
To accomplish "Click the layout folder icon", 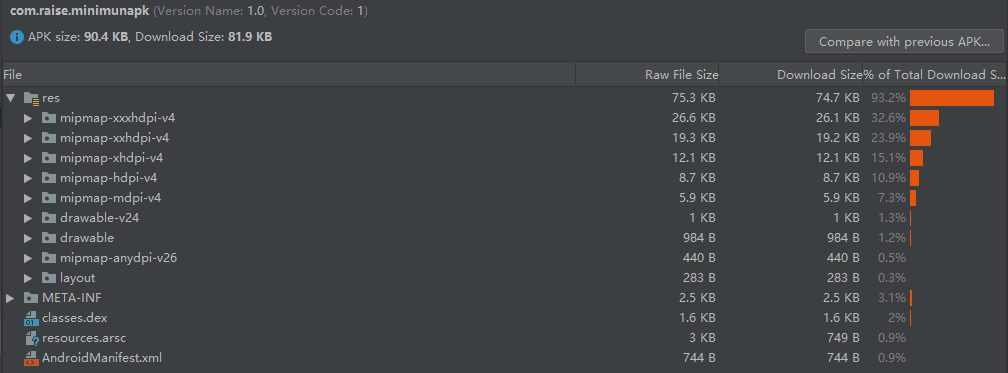I will pyautogui.click(x=49, y=278).
